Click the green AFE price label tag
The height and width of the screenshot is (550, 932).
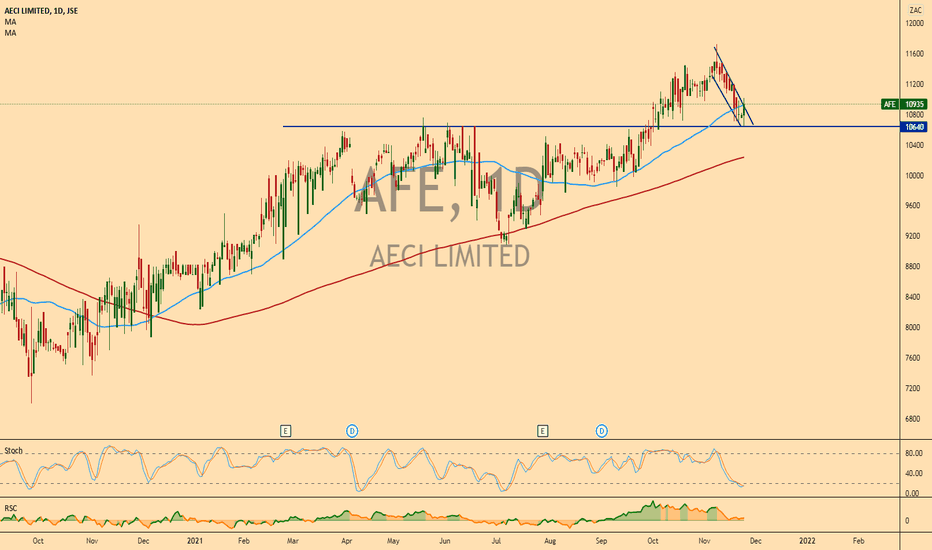click(x=889, y=104)
